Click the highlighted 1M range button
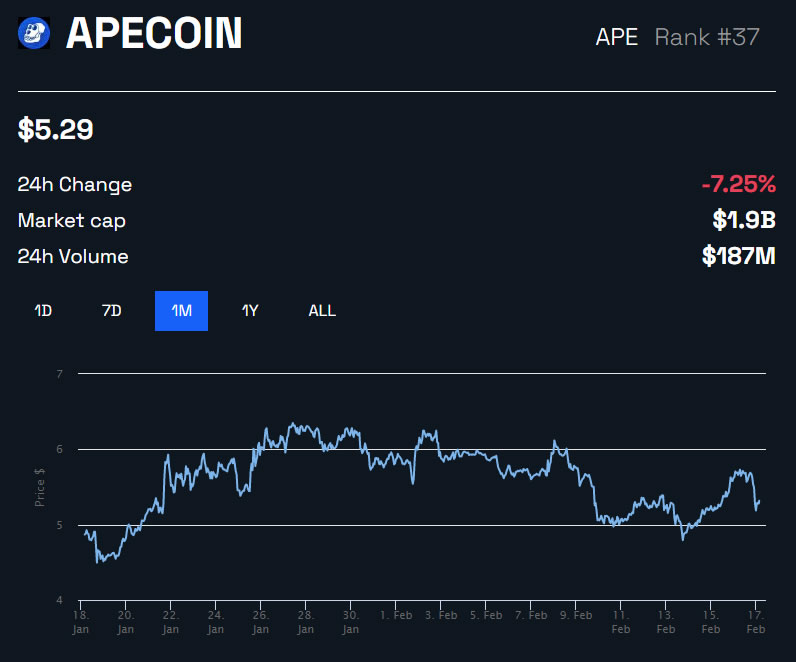796x662 pixels. [x=181, y=311]
